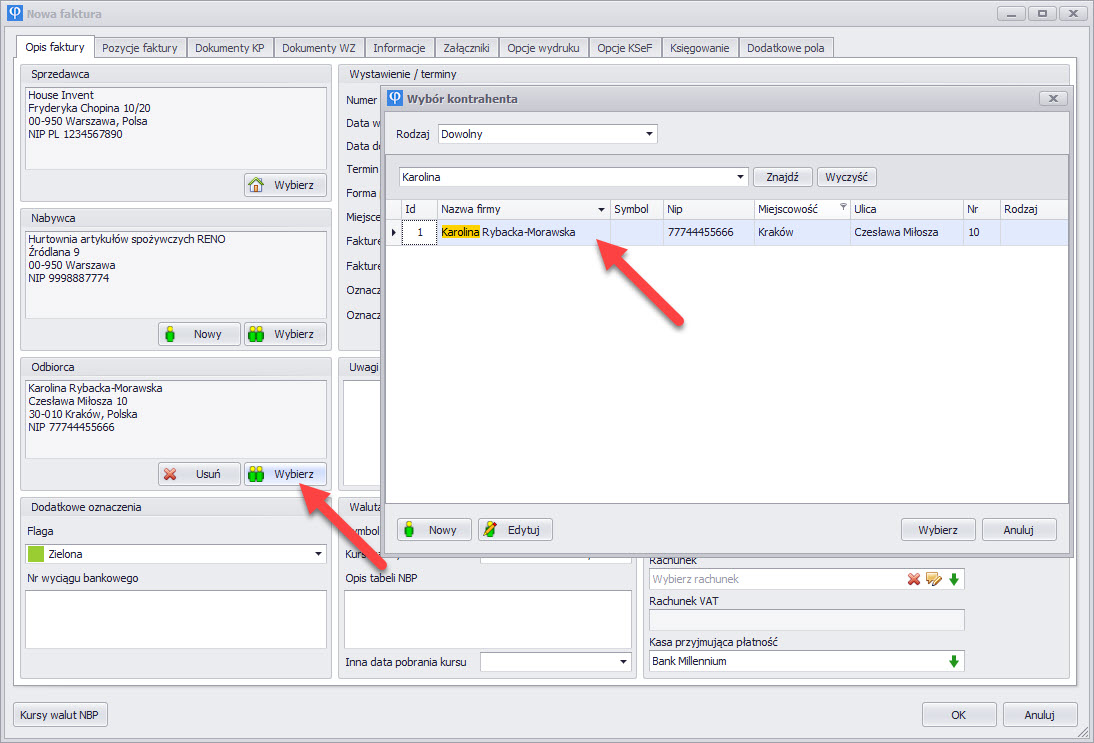Click Nowy under the Nabywca section
The image size is (1094, 743).
tap(199, 334)
